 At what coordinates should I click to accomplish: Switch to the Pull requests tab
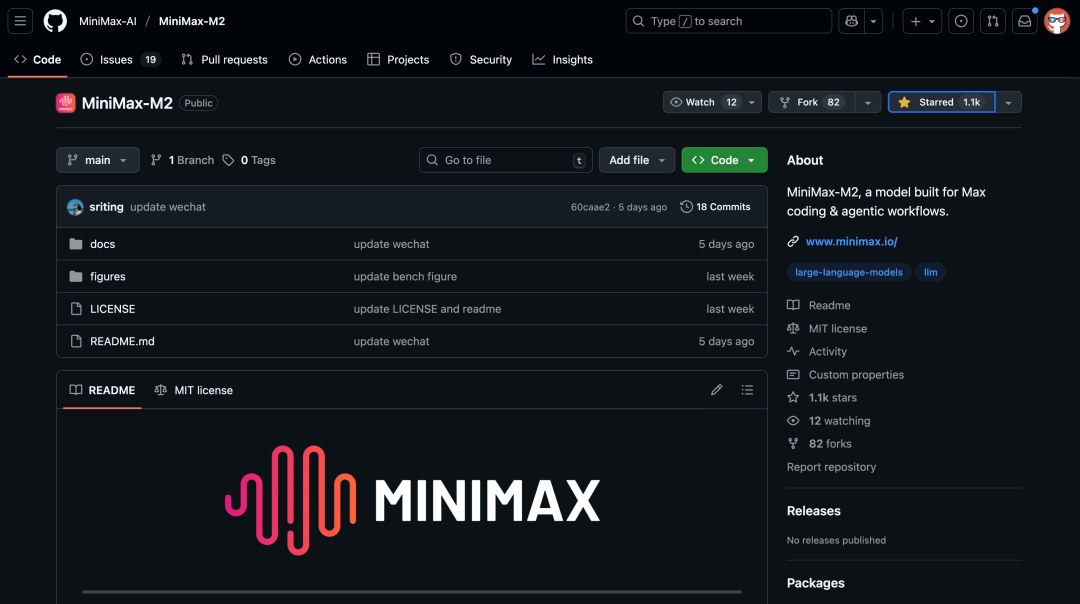click(225, 60)
